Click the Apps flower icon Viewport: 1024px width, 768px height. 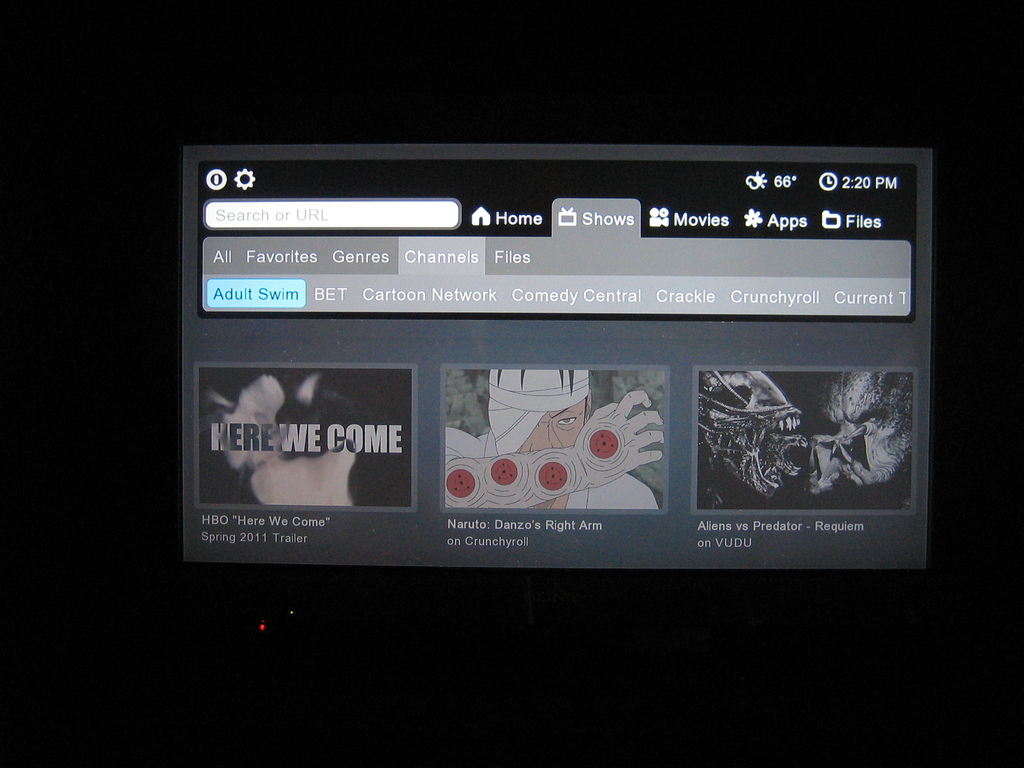tap(753, 219)
